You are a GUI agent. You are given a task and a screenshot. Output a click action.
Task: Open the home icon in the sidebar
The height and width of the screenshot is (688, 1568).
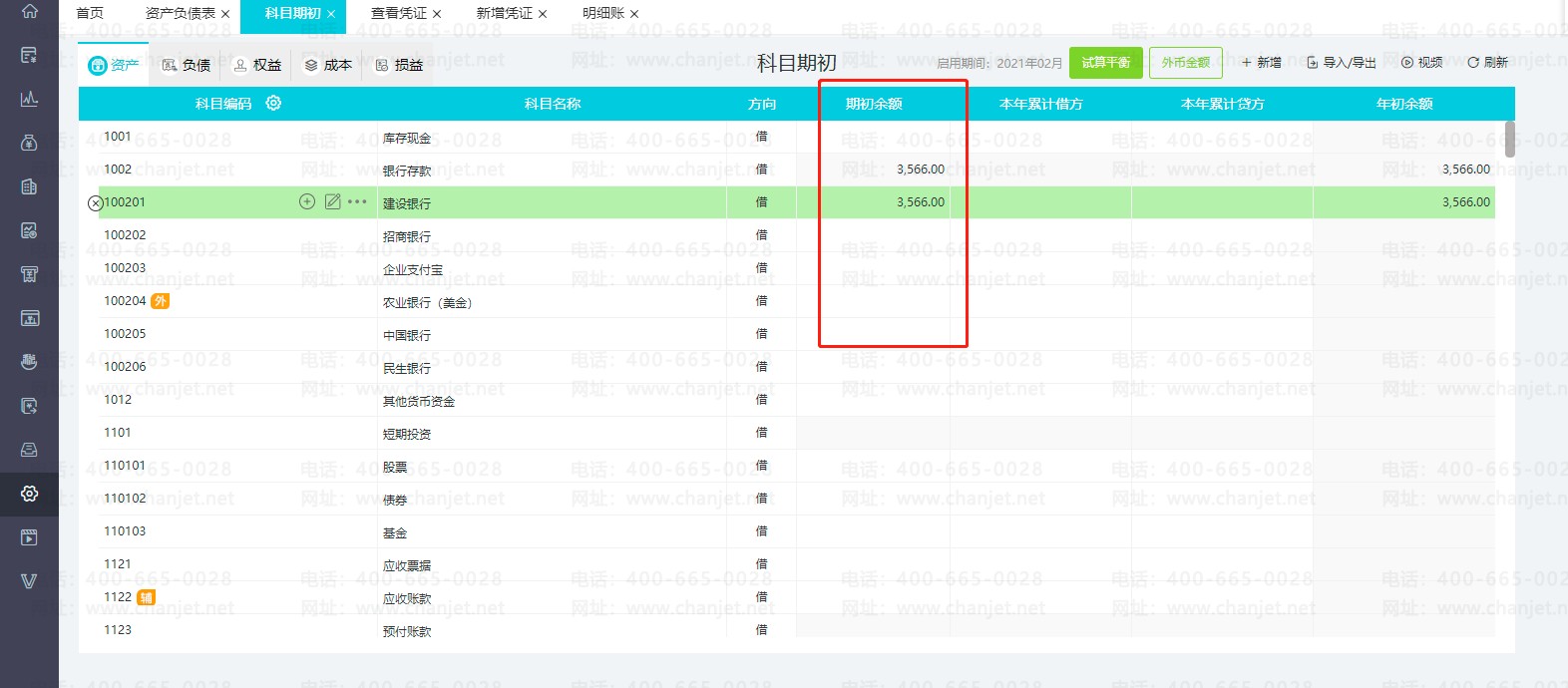coord(29,11)
